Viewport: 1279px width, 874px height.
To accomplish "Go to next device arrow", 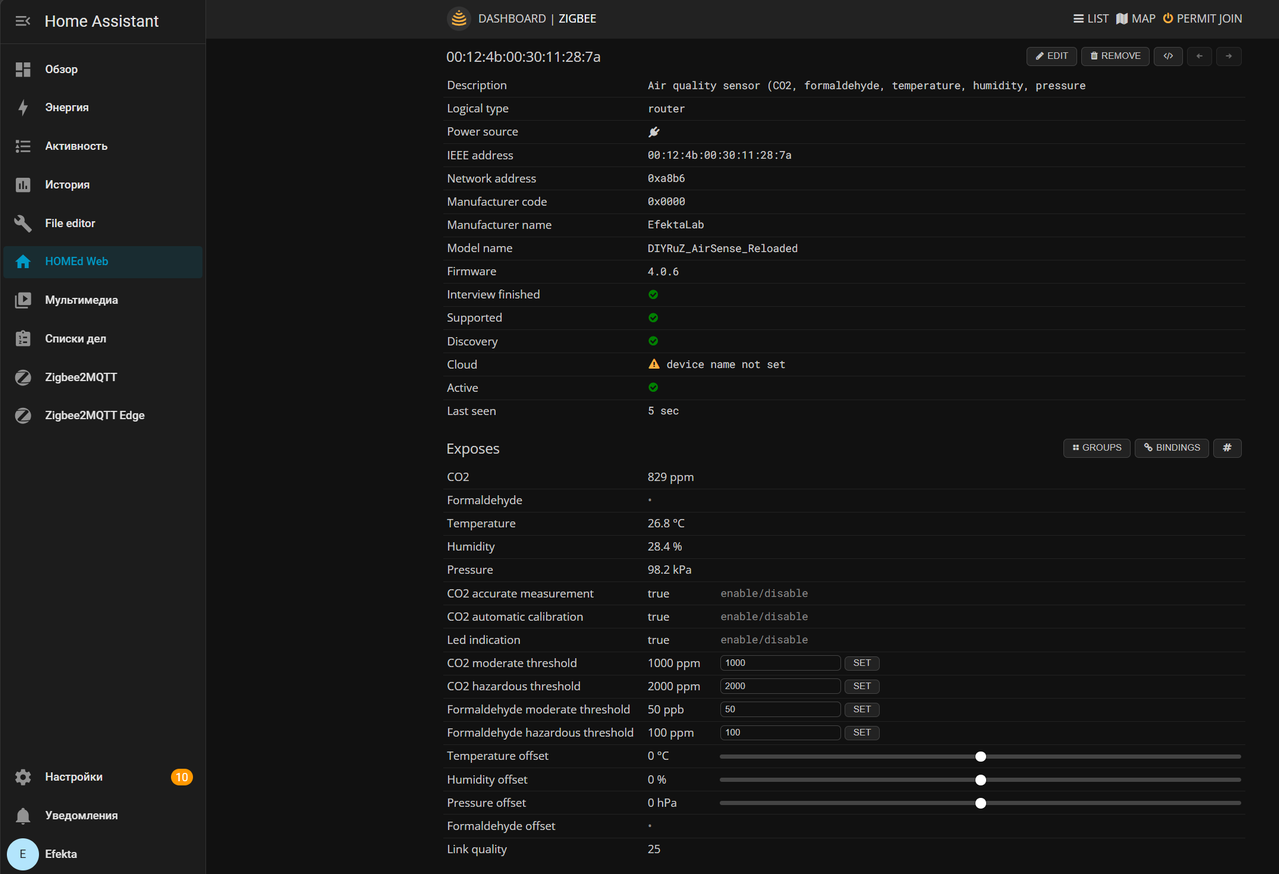I will click(x=1229, y=56).
